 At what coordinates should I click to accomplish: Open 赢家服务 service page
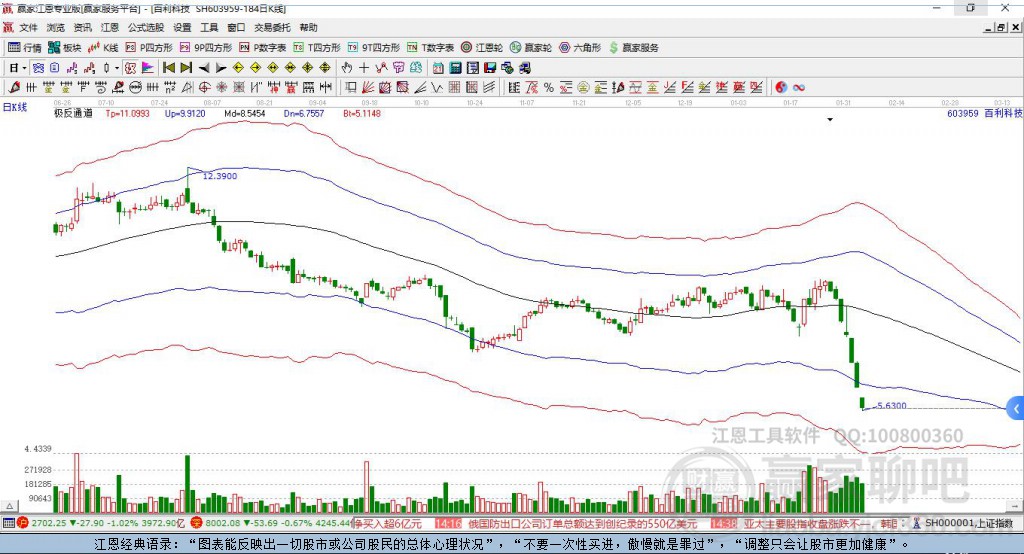633,48
